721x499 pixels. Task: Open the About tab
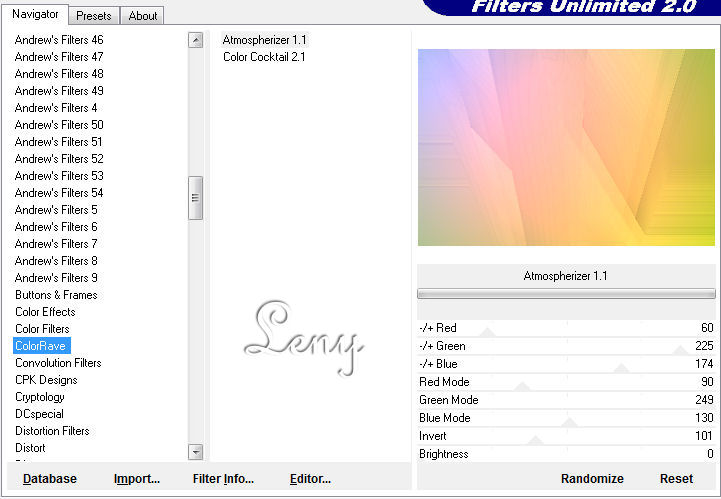point(143,16)
